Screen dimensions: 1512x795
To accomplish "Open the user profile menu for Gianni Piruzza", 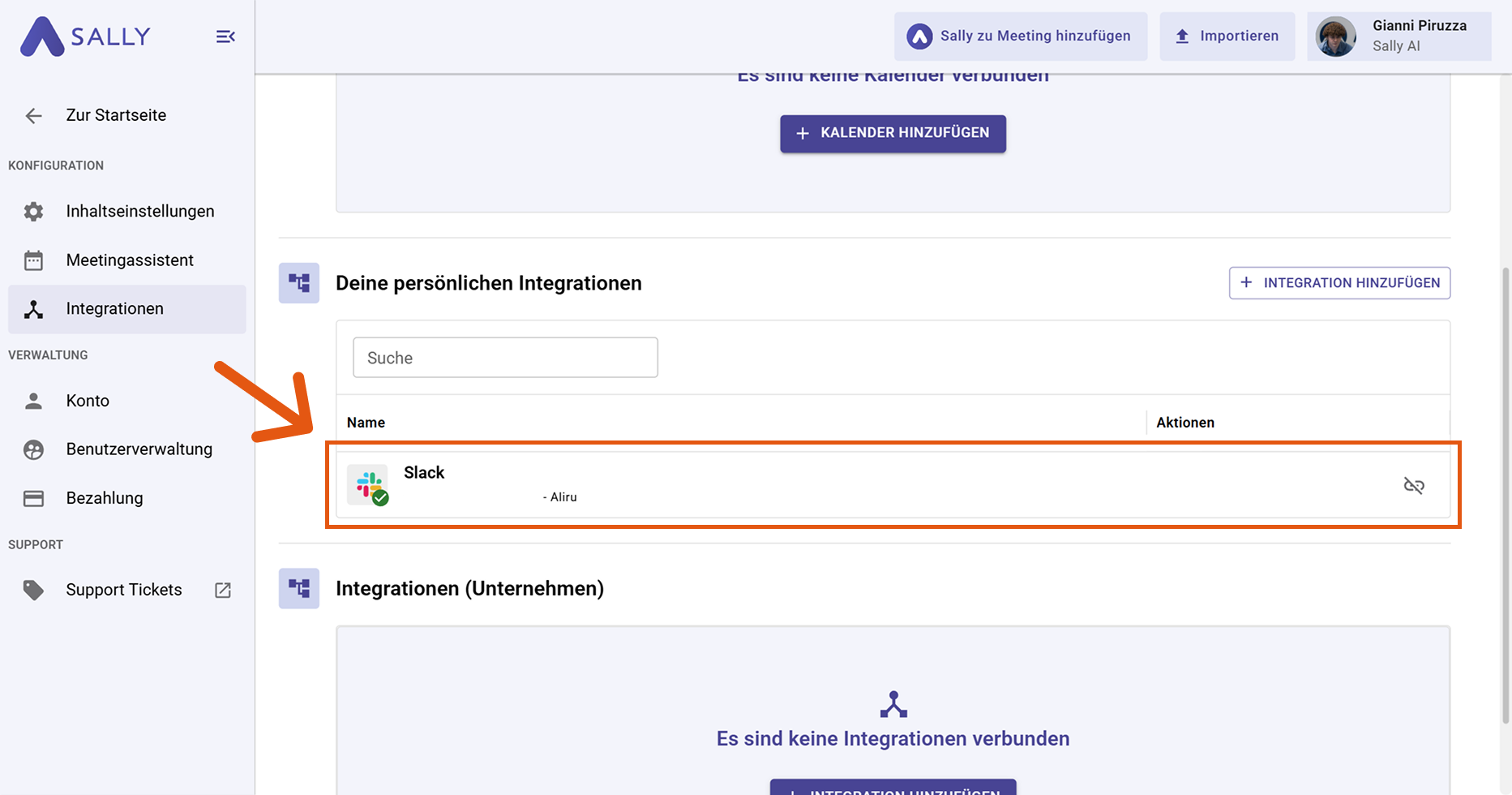I will pos(1398,36).
